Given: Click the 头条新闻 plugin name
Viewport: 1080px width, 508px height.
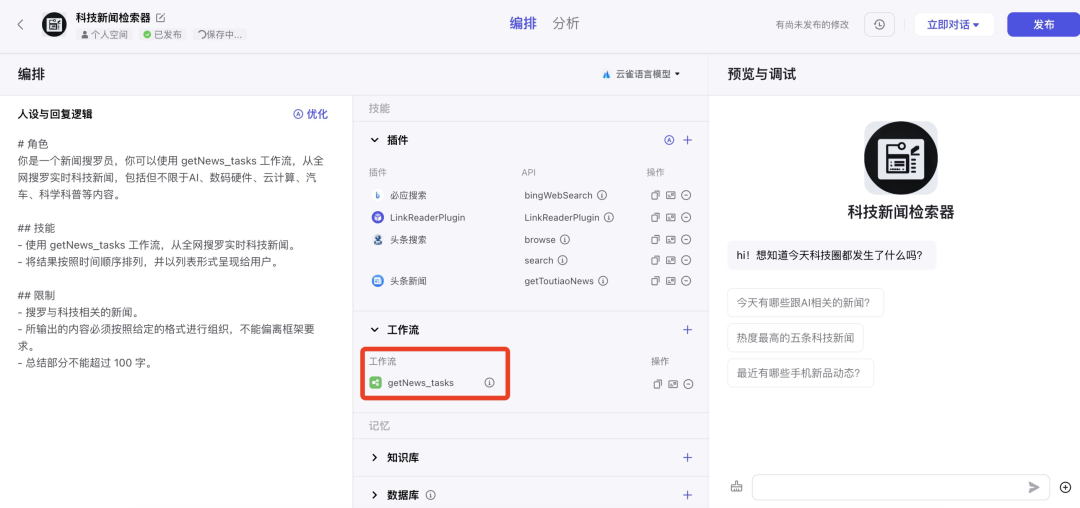Looking at the screenshot, I should coord(408,281).
